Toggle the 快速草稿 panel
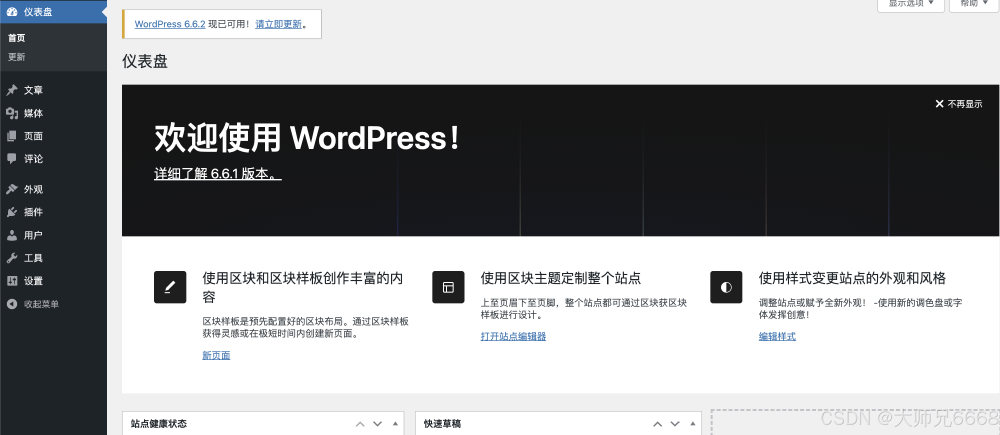1000x435 pixels. point(693,424)
